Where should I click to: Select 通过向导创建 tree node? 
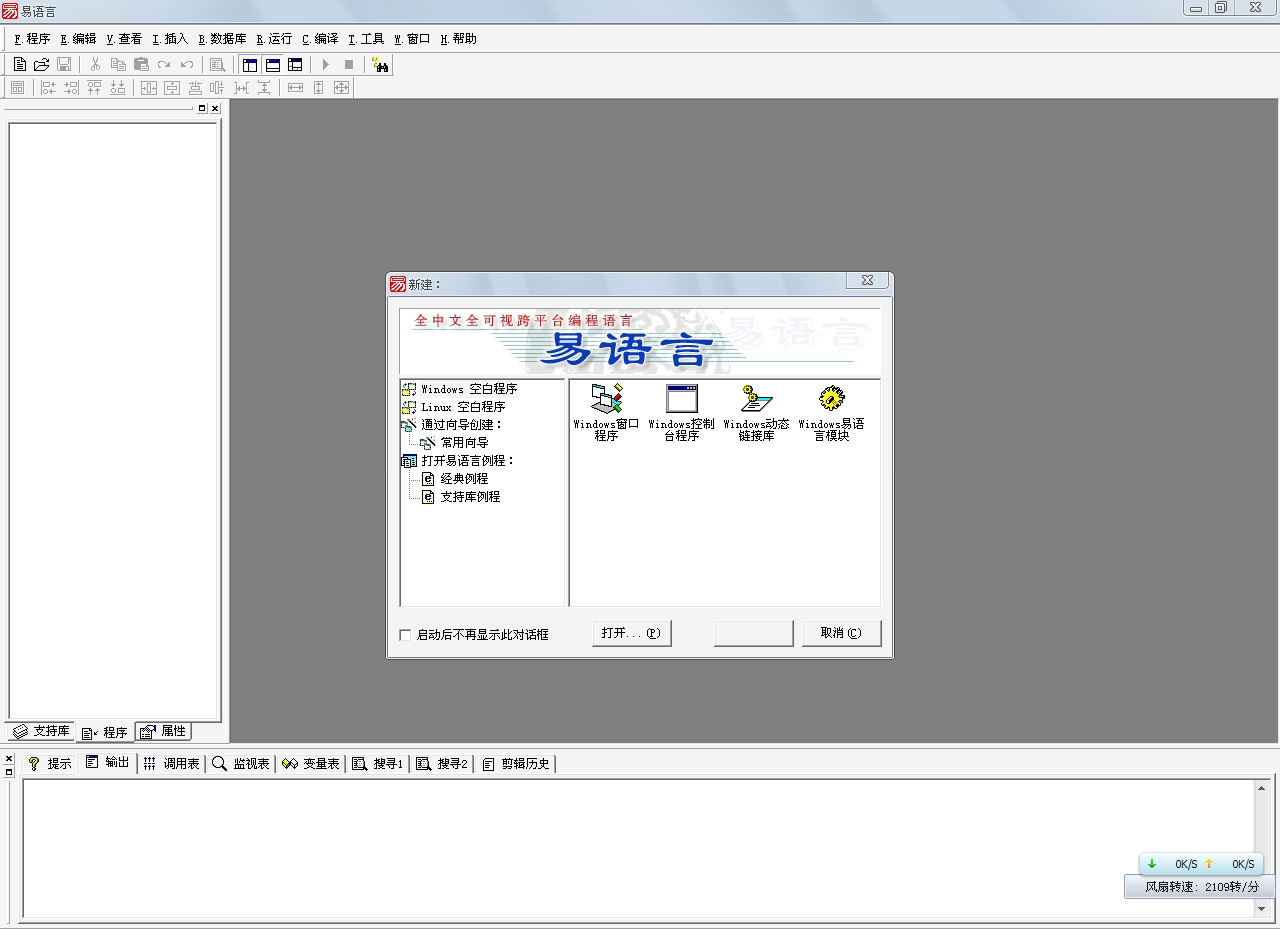(x=461, y=425)
